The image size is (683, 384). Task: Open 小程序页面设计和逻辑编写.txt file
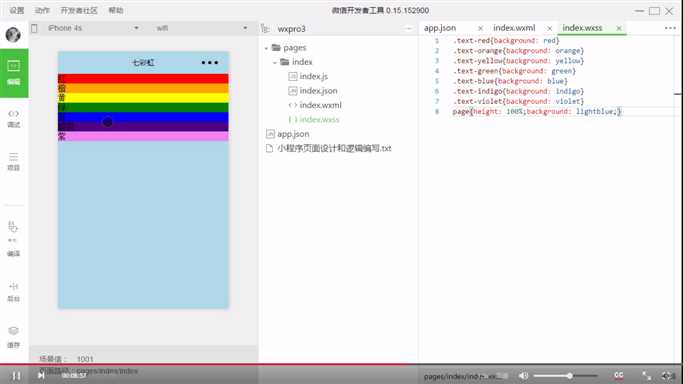point(334,148)
